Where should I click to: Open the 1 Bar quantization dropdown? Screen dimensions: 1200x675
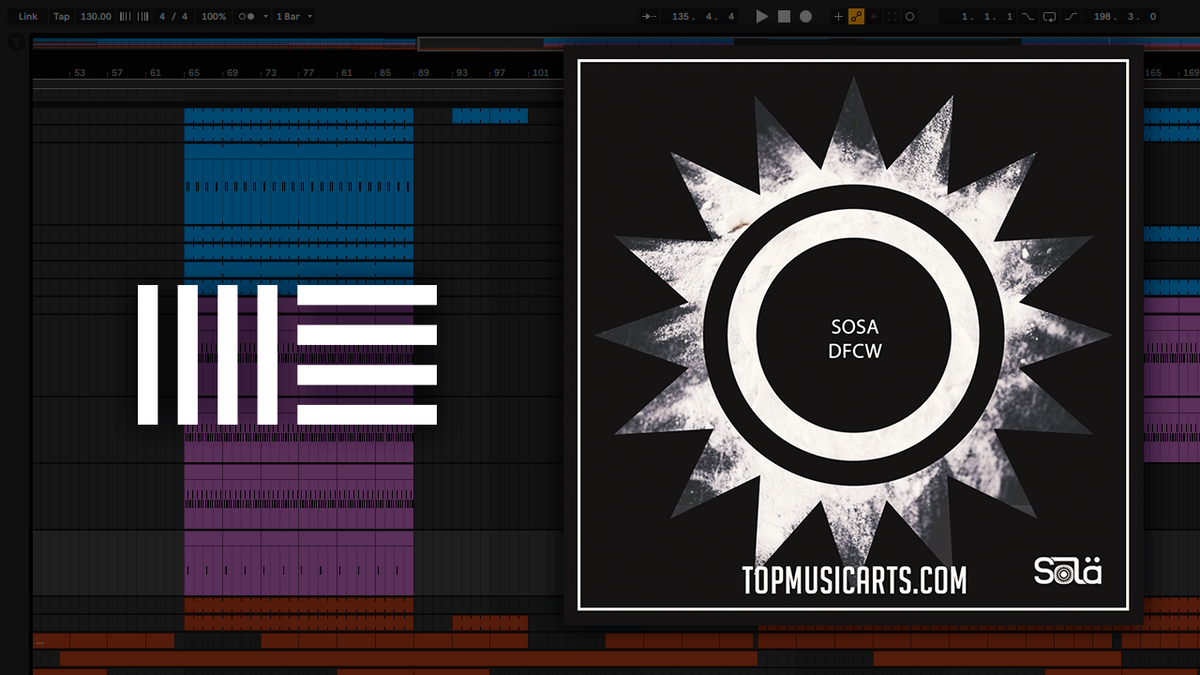(308, 16)
